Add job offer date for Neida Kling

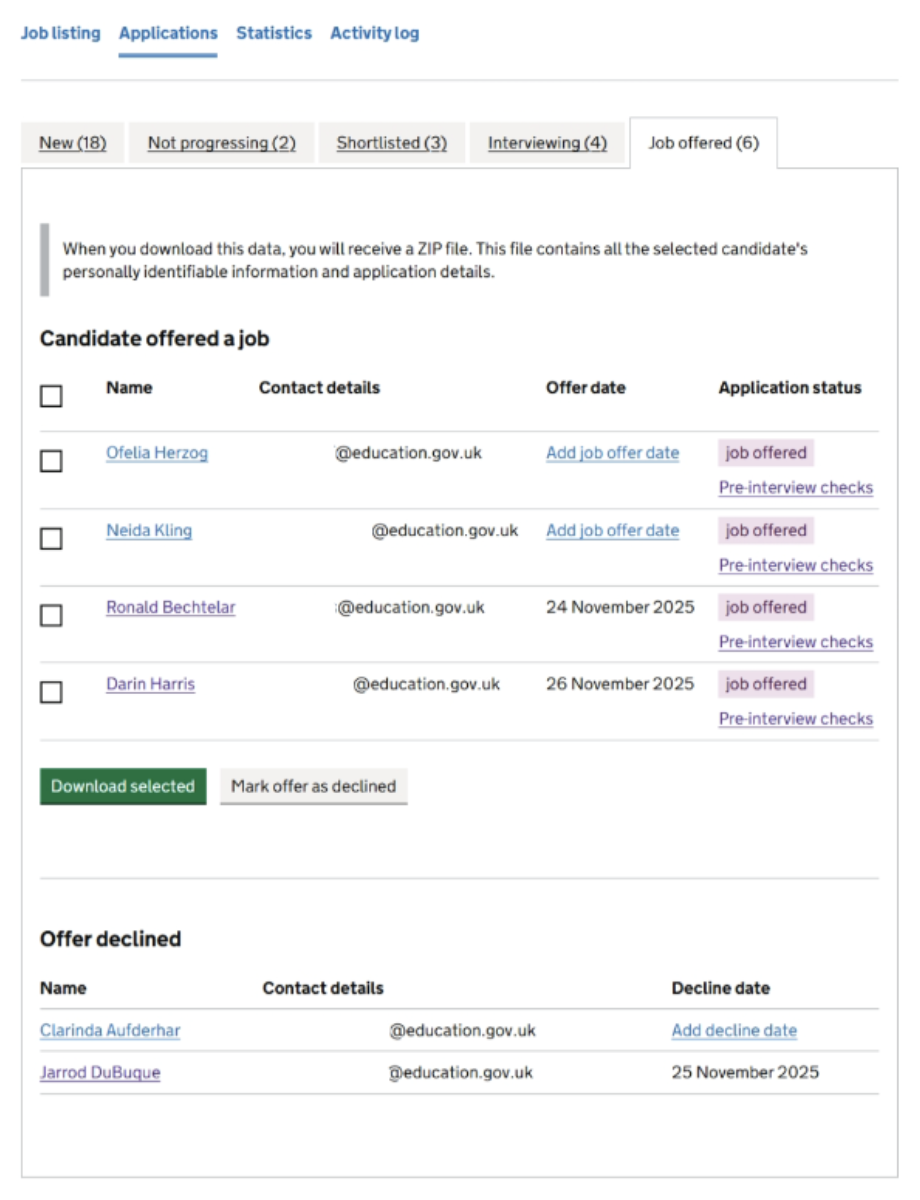click(x=612, y=531)
